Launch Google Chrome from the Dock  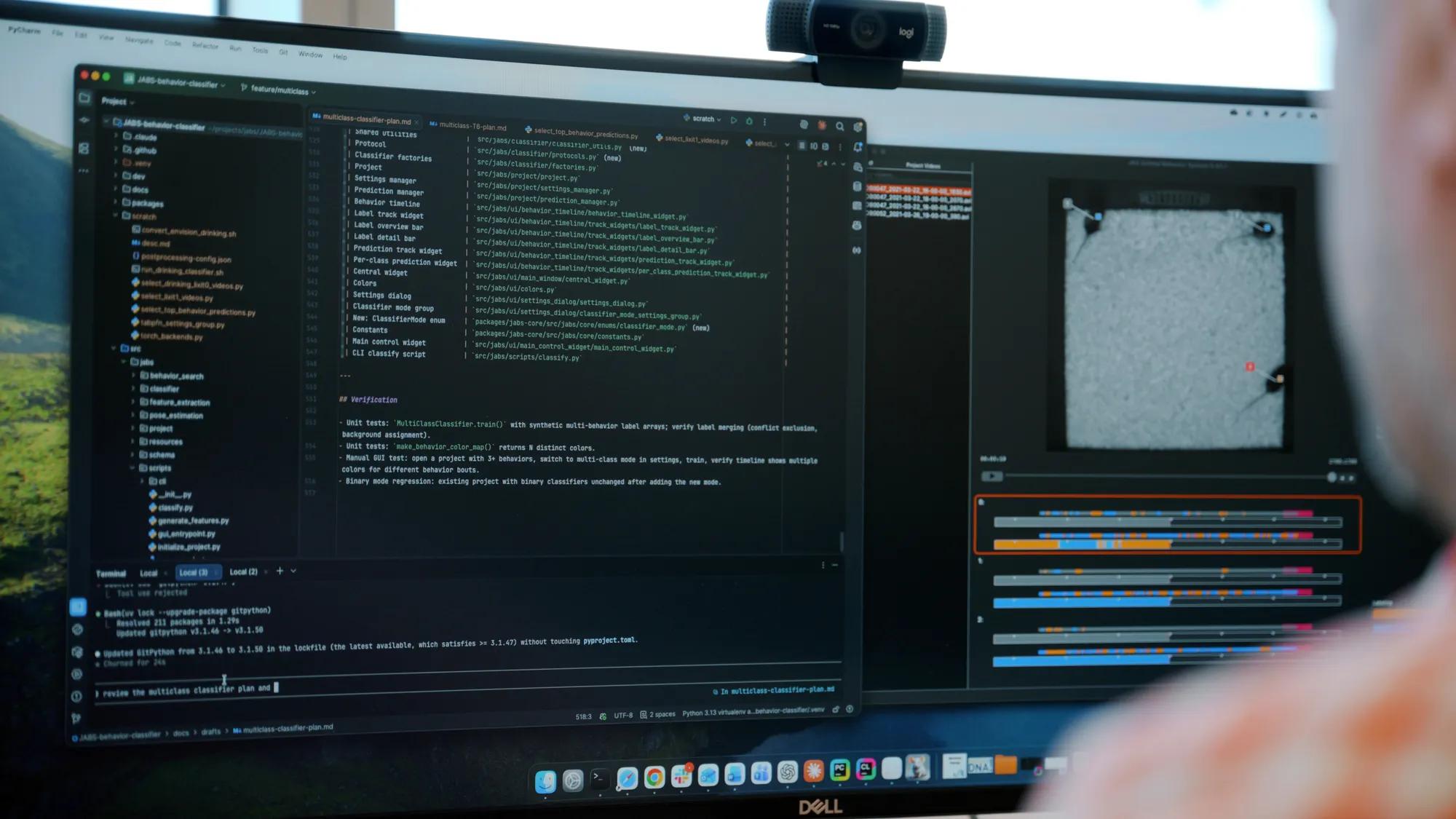(x=654, y=778)
